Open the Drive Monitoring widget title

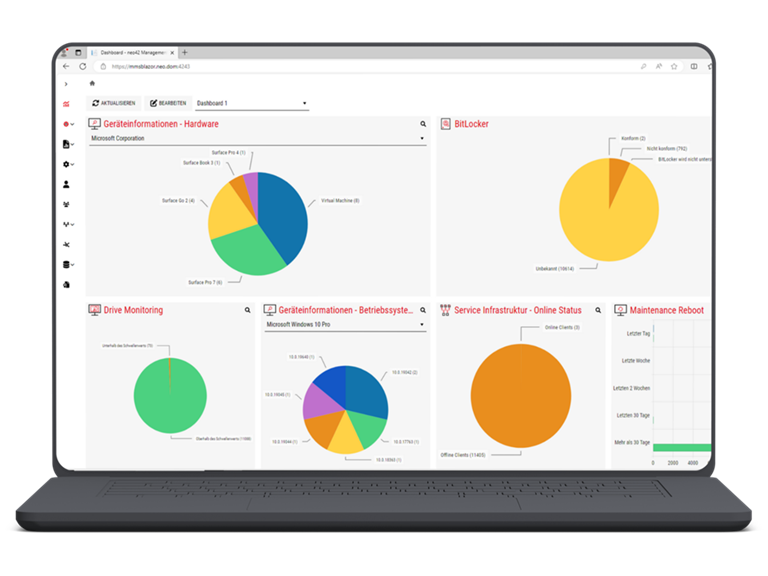coord(133,310)
